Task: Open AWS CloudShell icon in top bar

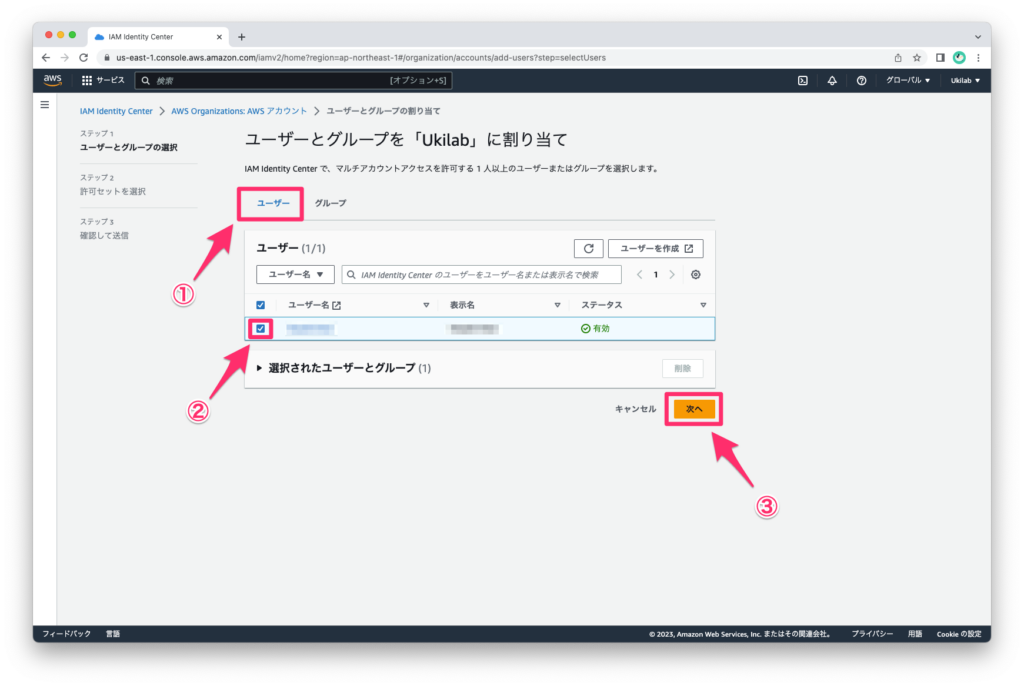Action: 802,80
